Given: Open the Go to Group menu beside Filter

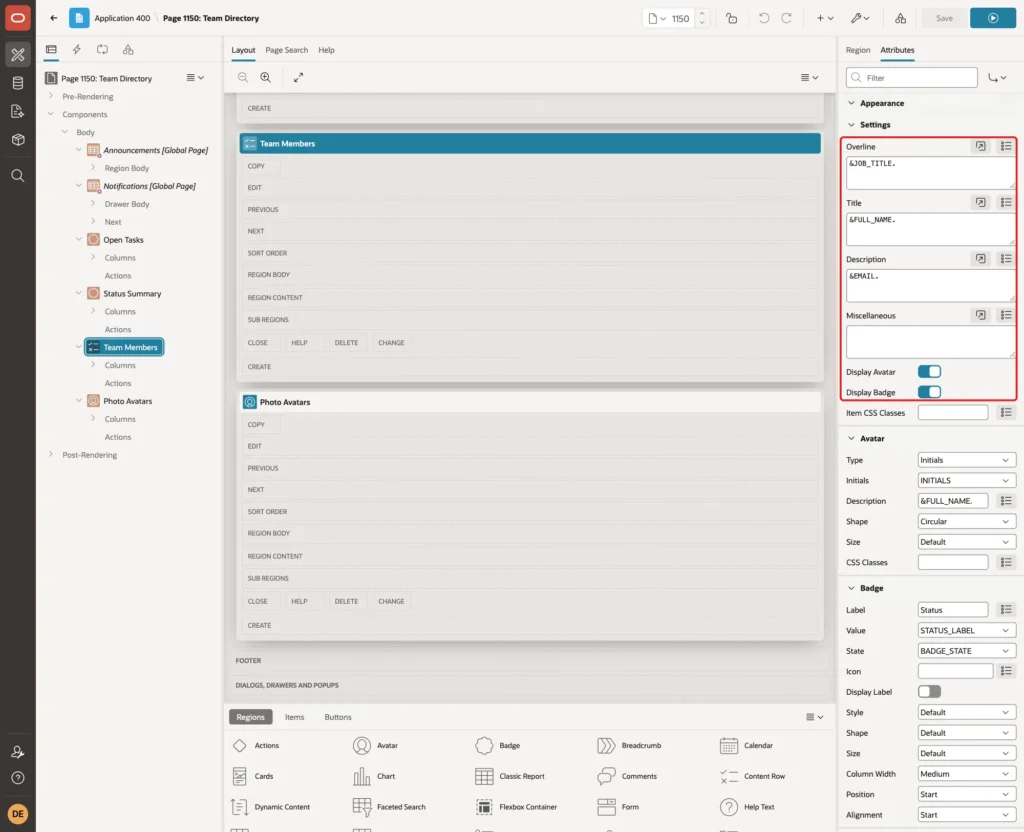Looking at the screenshot, I should point(997,78).
